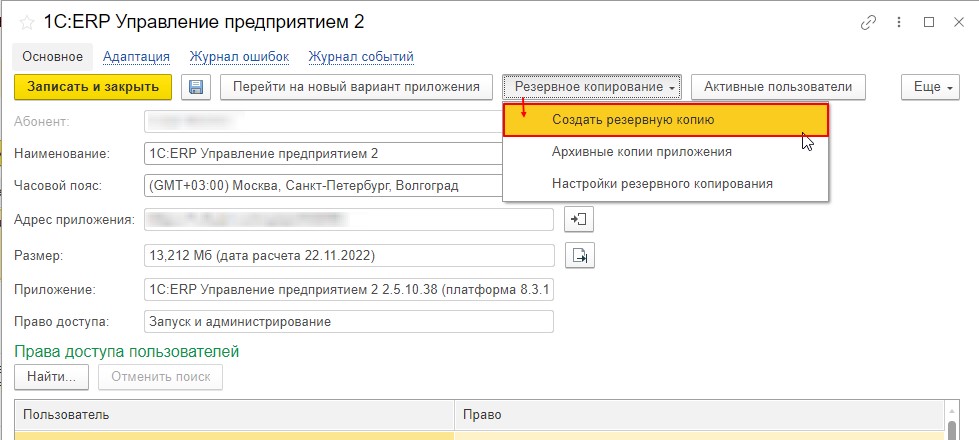Image resolution: width=979 pixels, height=440 pixels.
Task: Open the Еще dropdown menu
Action: pyautogui.click(x=930, y=87)
